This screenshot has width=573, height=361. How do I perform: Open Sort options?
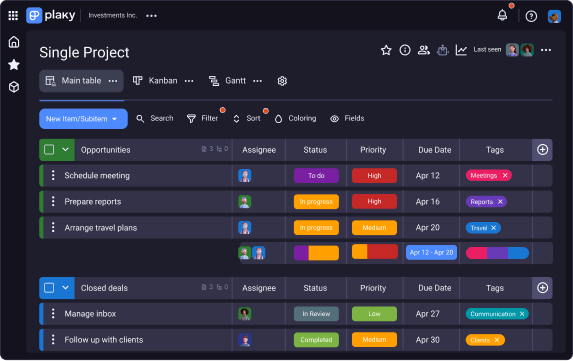coord(247,118)
